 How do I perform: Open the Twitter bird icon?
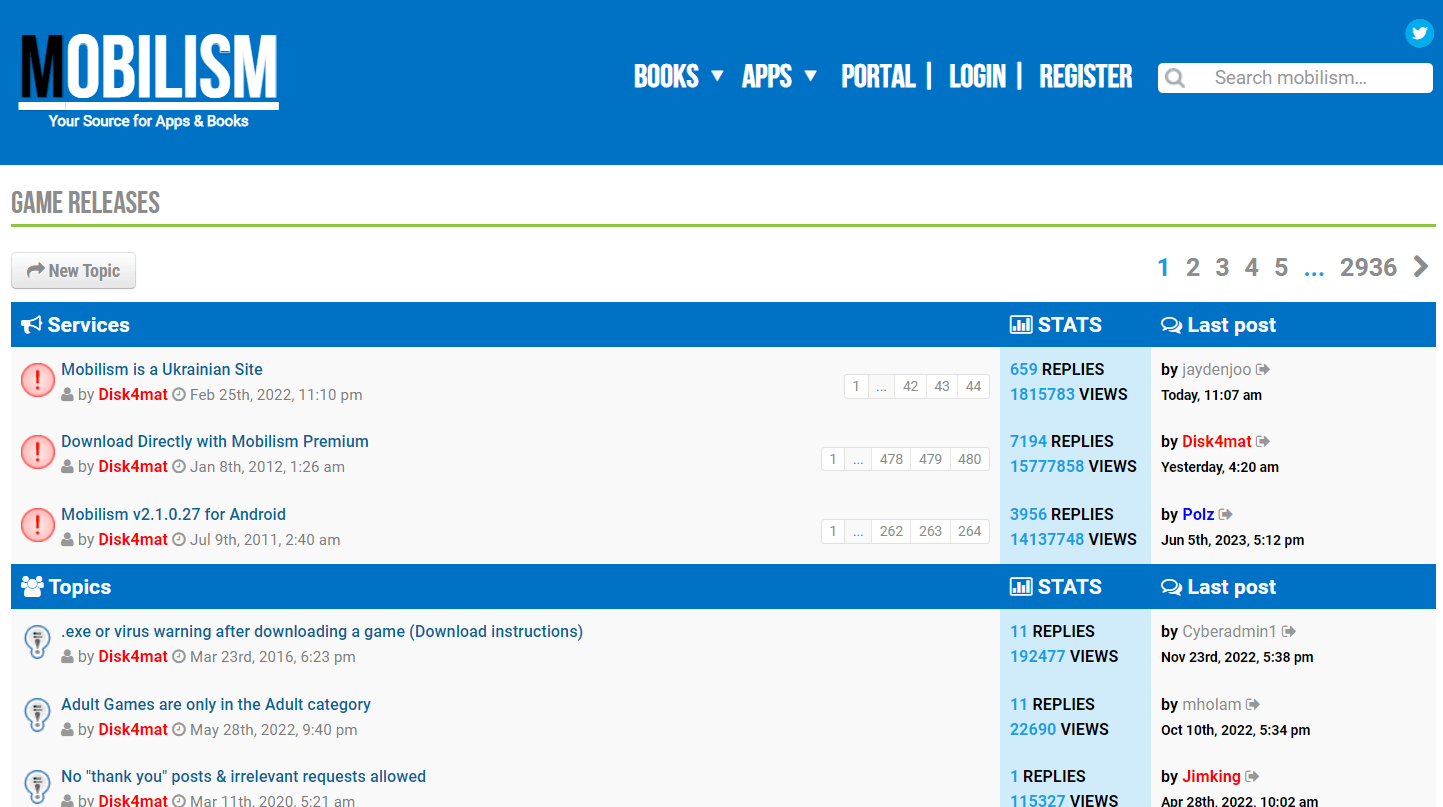pyautogui.click(x=1419, y=33)
